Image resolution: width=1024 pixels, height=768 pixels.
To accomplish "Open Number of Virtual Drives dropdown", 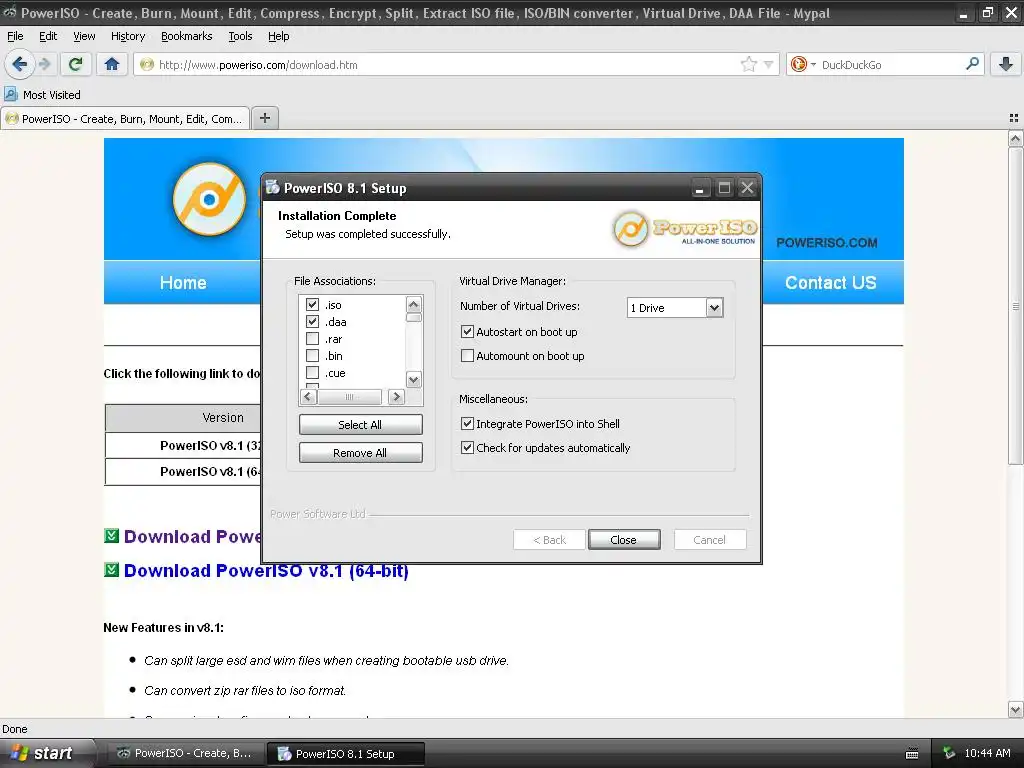I will 714,308.
